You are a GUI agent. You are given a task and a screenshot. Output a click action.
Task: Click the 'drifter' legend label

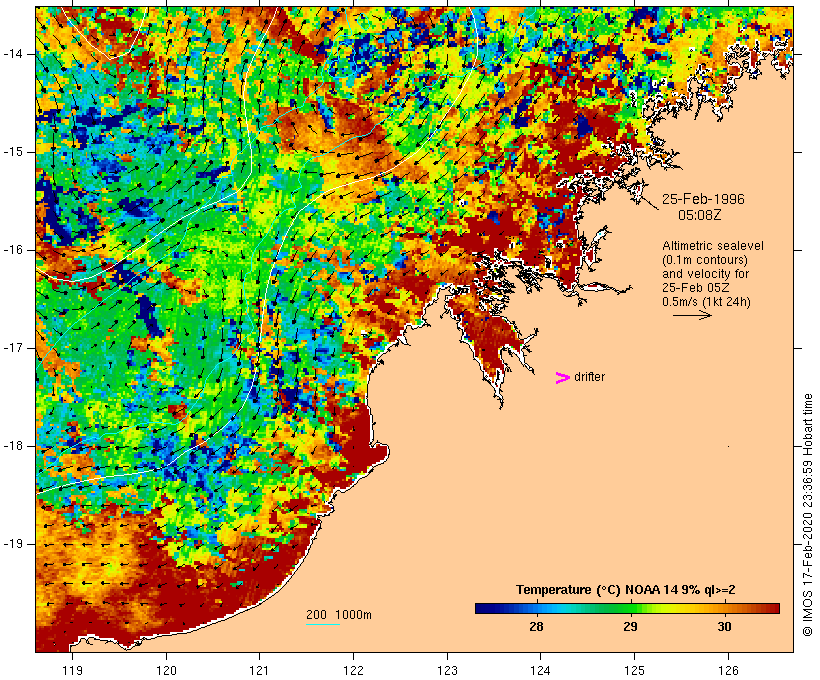click(x=589, y=377)
